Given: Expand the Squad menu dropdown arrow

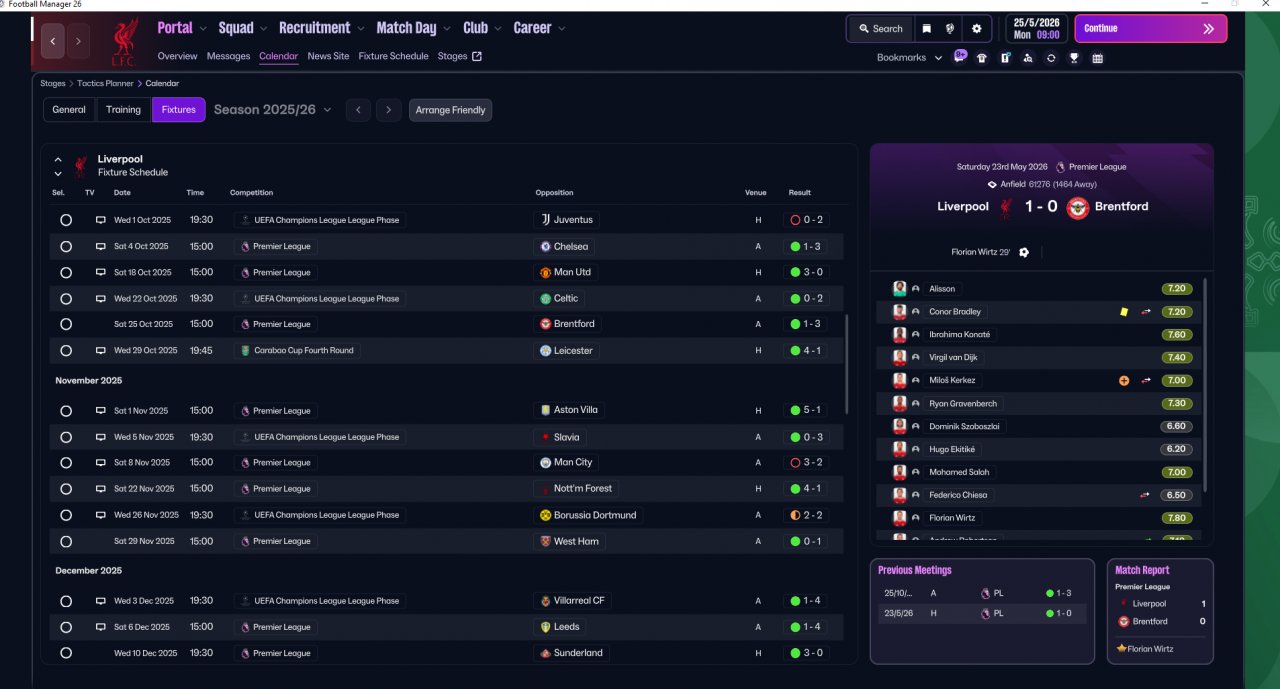Looking at the screenshot, I should pyautogui.click(x=265, y=29).
